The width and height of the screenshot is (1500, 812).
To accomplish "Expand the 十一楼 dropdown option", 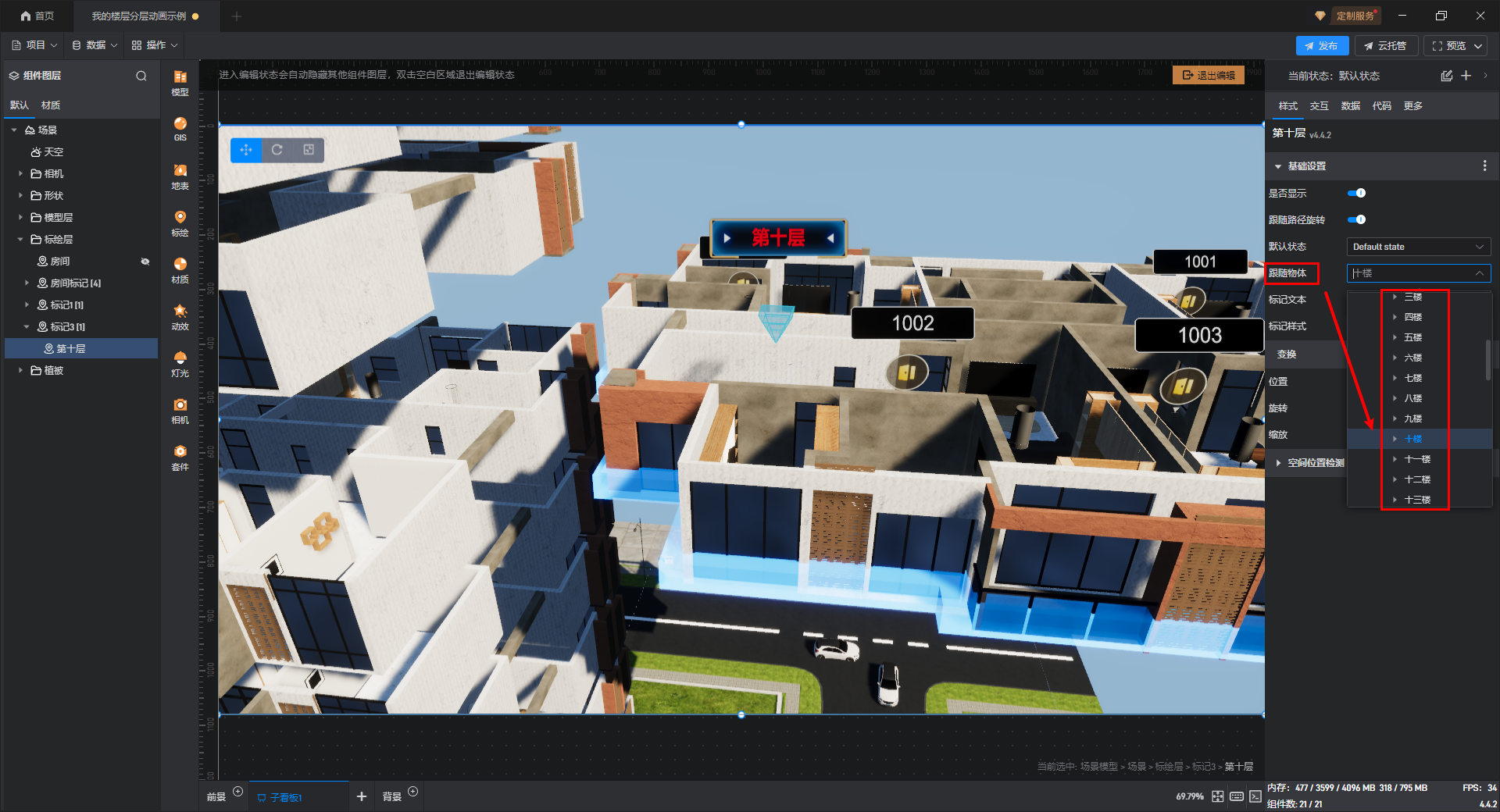I will coord(1395,459).
